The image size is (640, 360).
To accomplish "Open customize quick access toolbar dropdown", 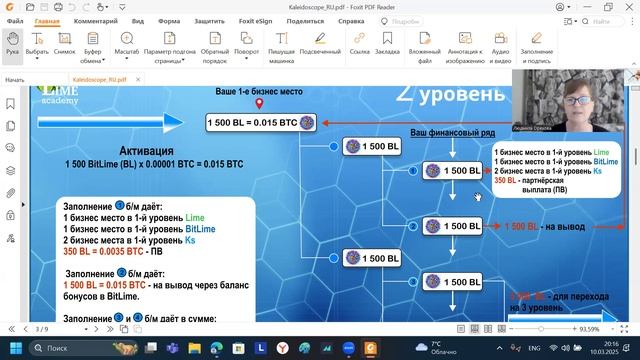I will pos(122,7).
